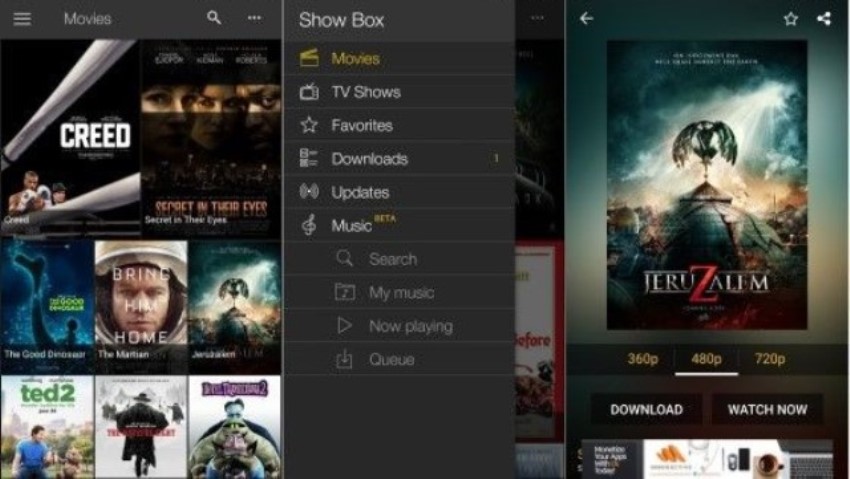
Task: Share the Jeruzalem movie via share icon
Action: [x=824, y=18]
